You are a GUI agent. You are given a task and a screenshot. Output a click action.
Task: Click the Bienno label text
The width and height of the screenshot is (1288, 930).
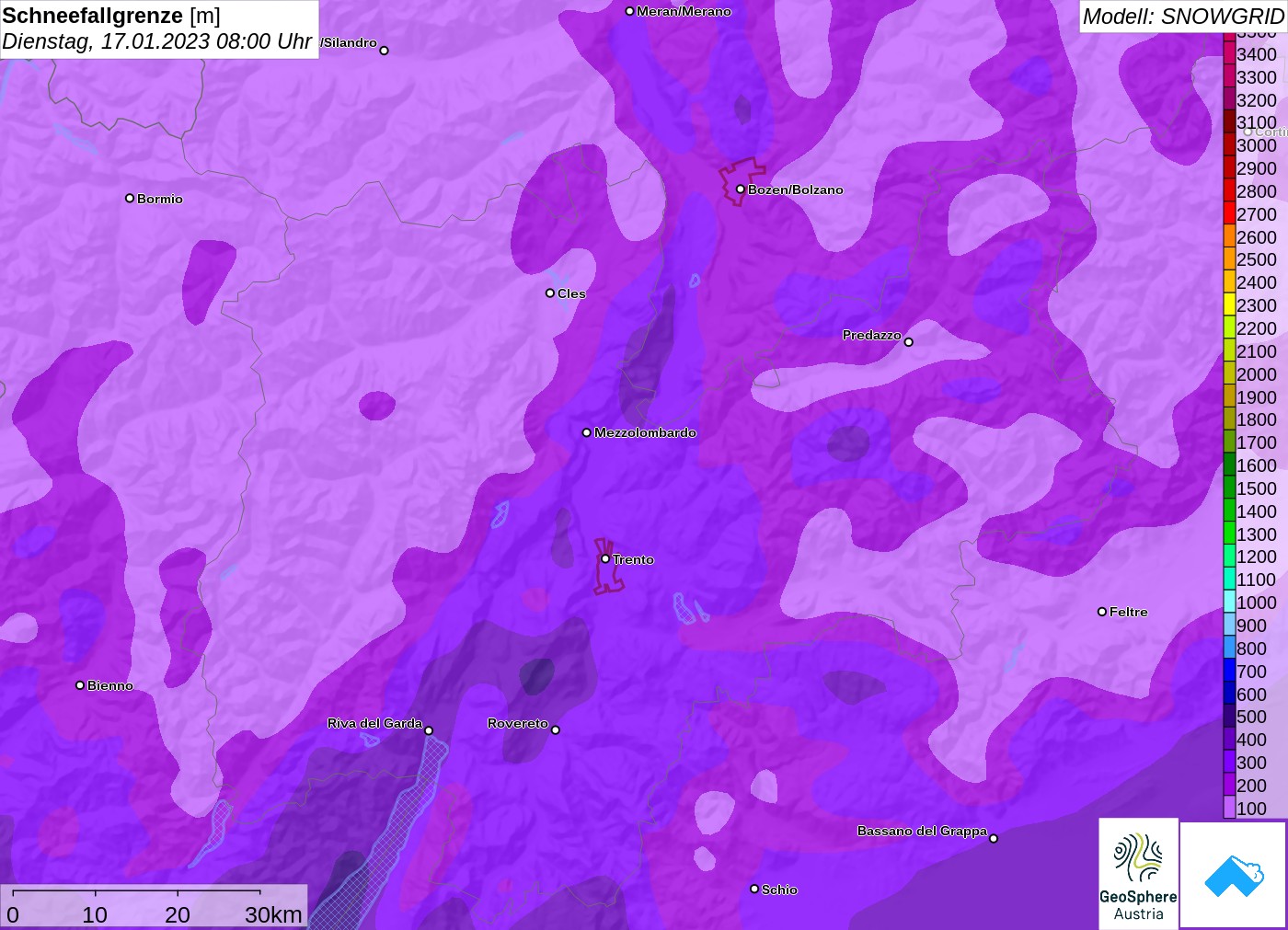pyautogui.click(x=110, y=685)
